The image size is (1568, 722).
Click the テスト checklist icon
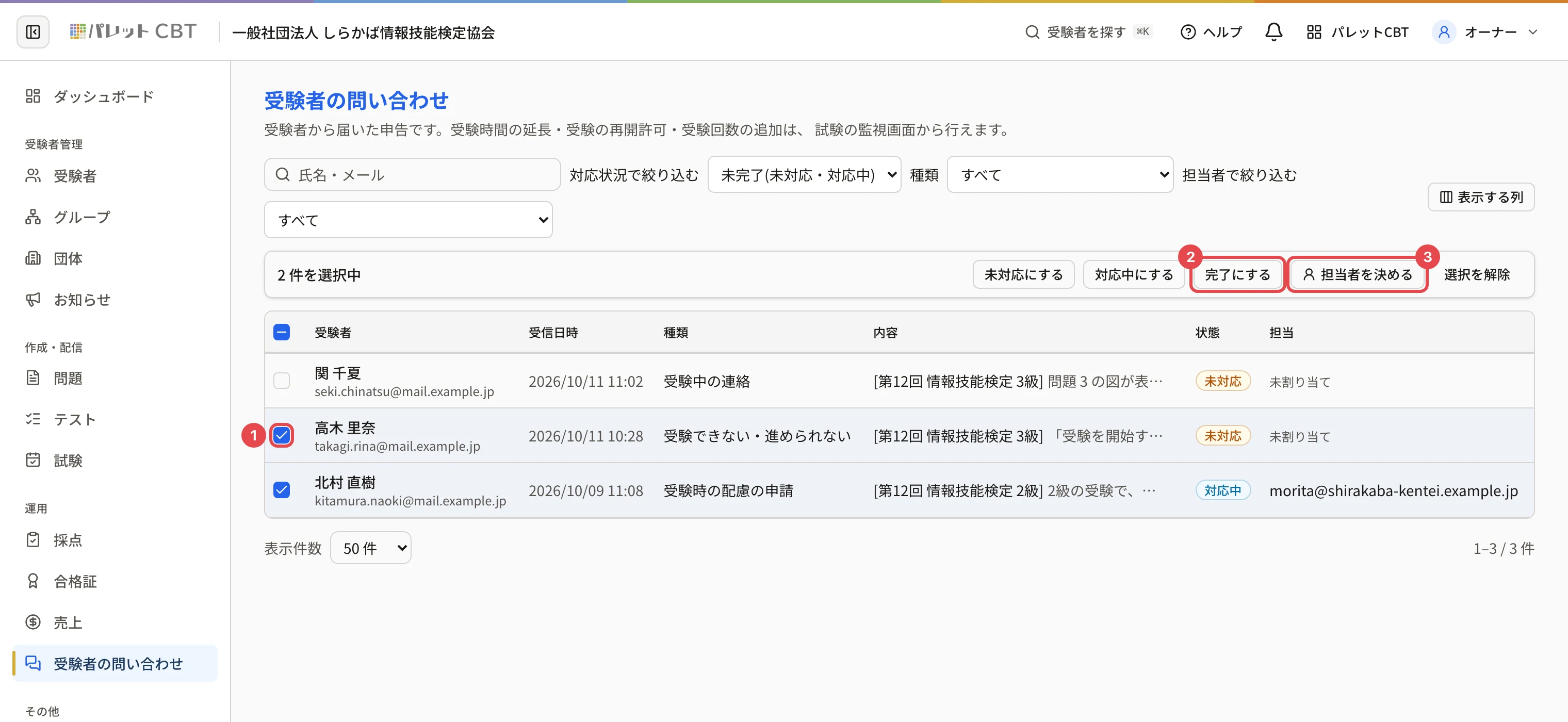tap(33, 419)
